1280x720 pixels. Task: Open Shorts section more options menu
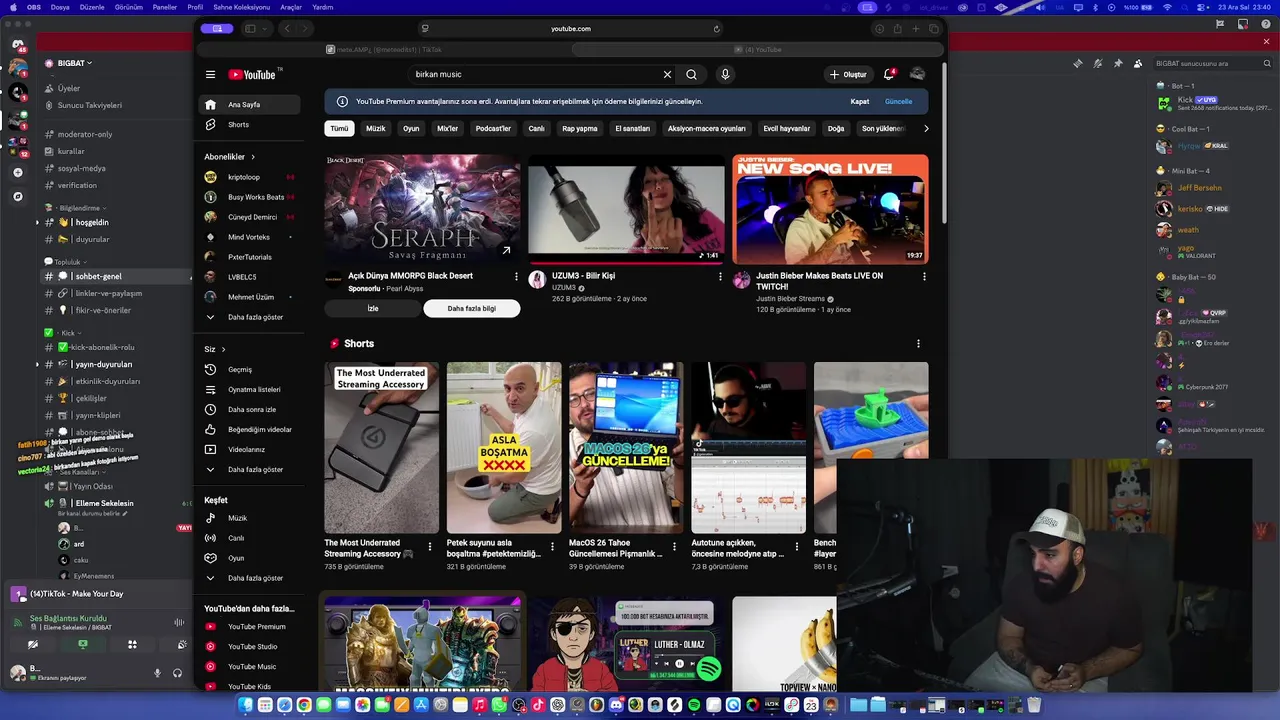pos(918,344)
